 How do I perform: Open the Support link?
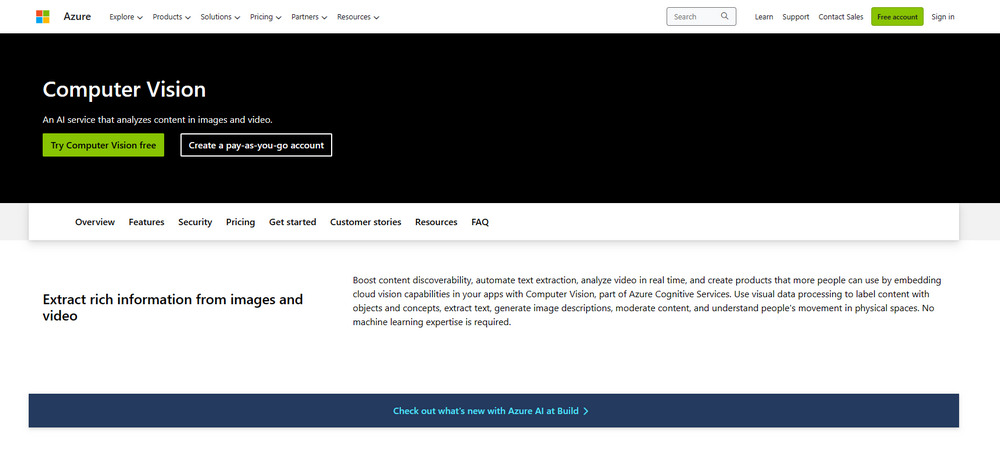click(x=796, y=17)
